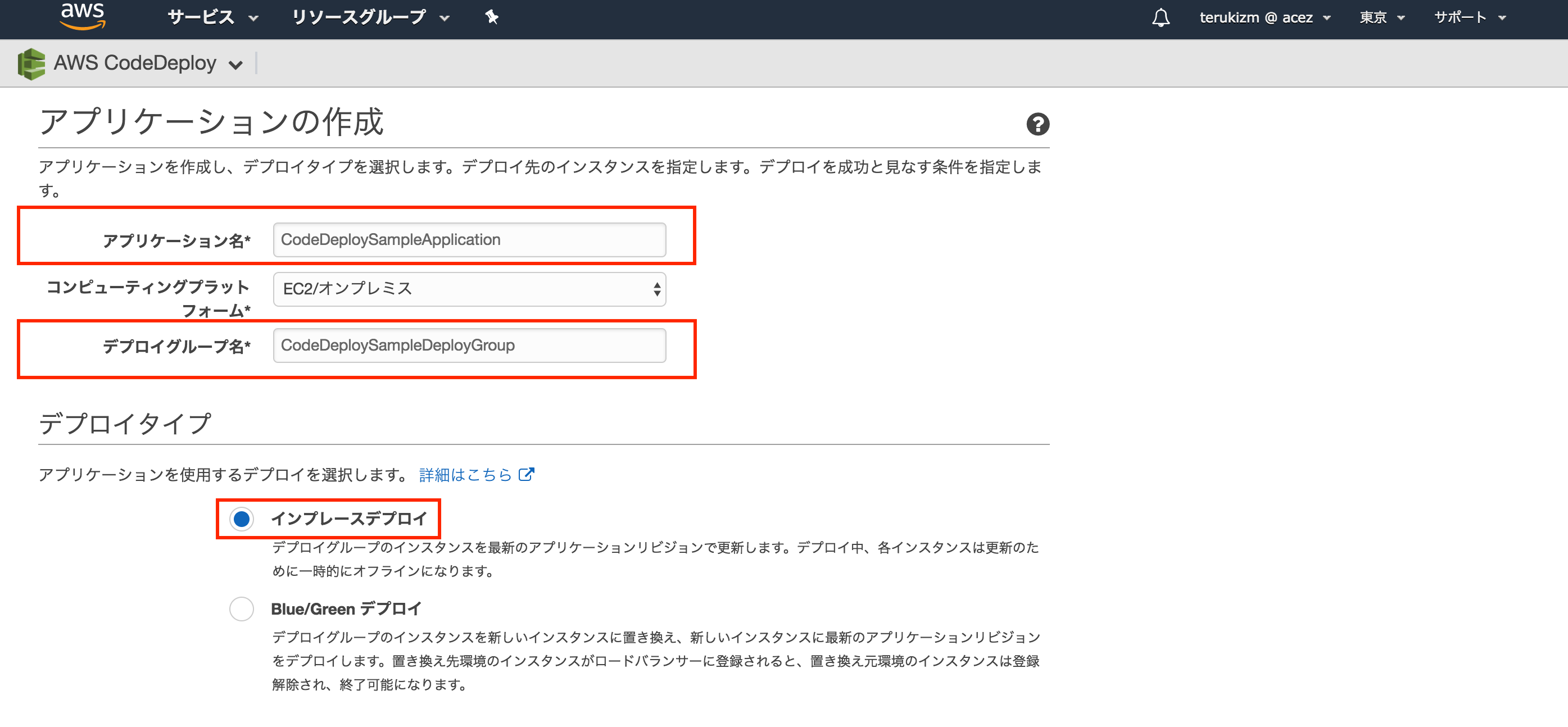The width and height of the screenshot is (1568, 727).
Task: Click the デプロイタイプ section heading
Action: point(125,424)
